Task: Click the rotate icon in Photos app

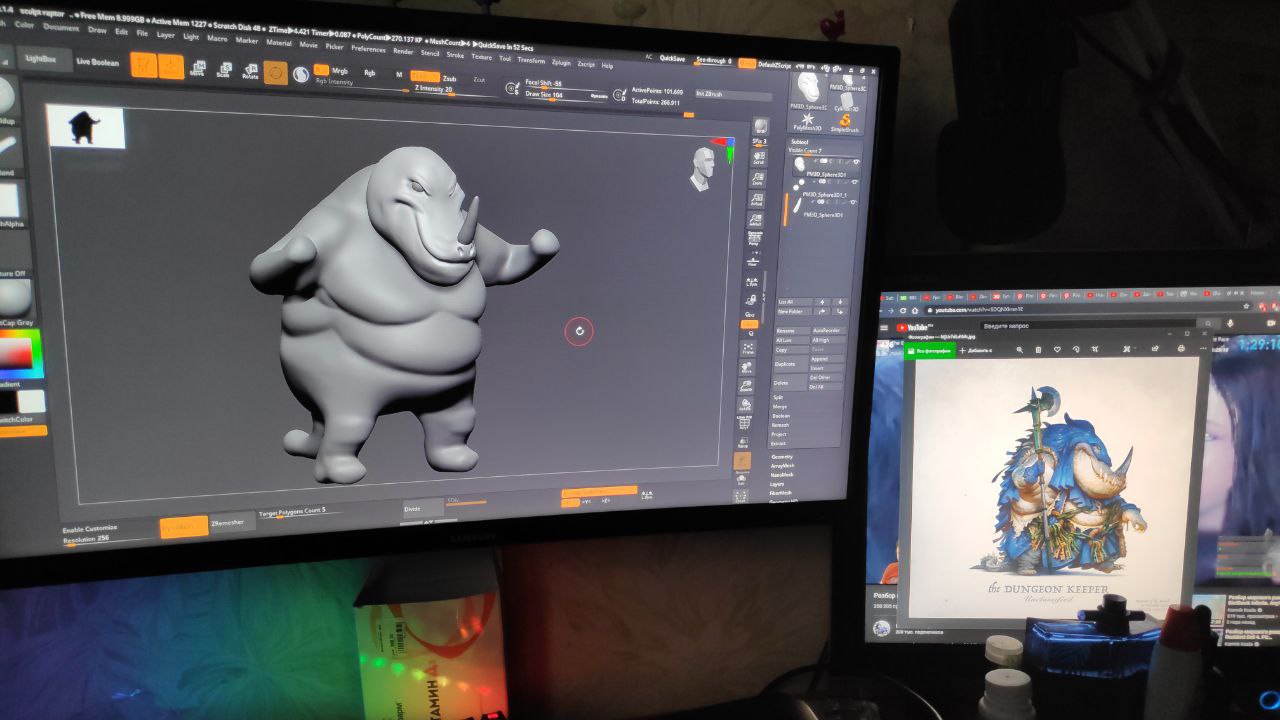Action: pyautogui.click(x=1075, y=349)
